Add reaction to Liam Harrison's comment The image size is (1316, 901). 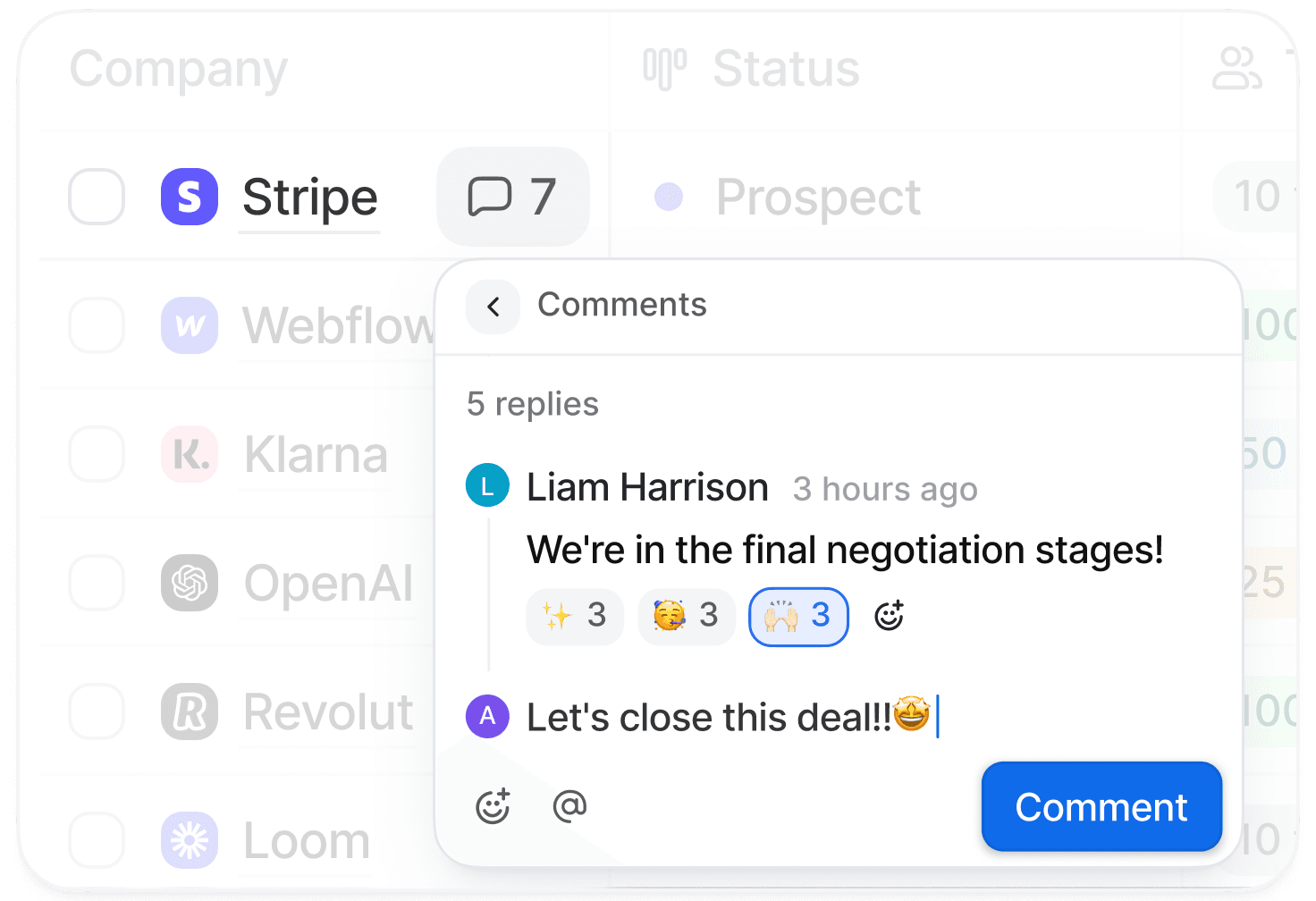pos(889,616)
